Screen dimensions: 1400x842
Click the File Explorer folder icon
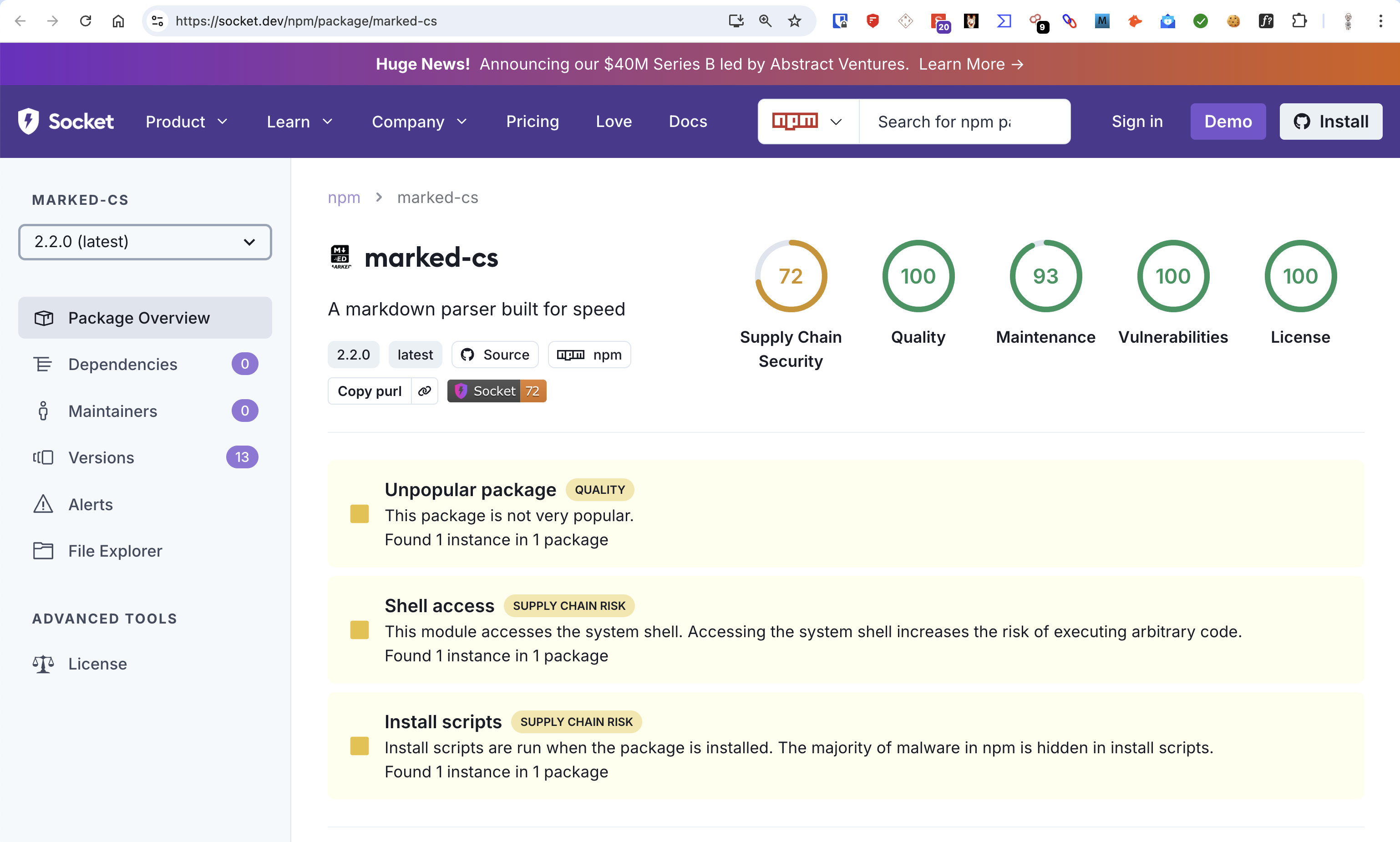pos(43,550)
